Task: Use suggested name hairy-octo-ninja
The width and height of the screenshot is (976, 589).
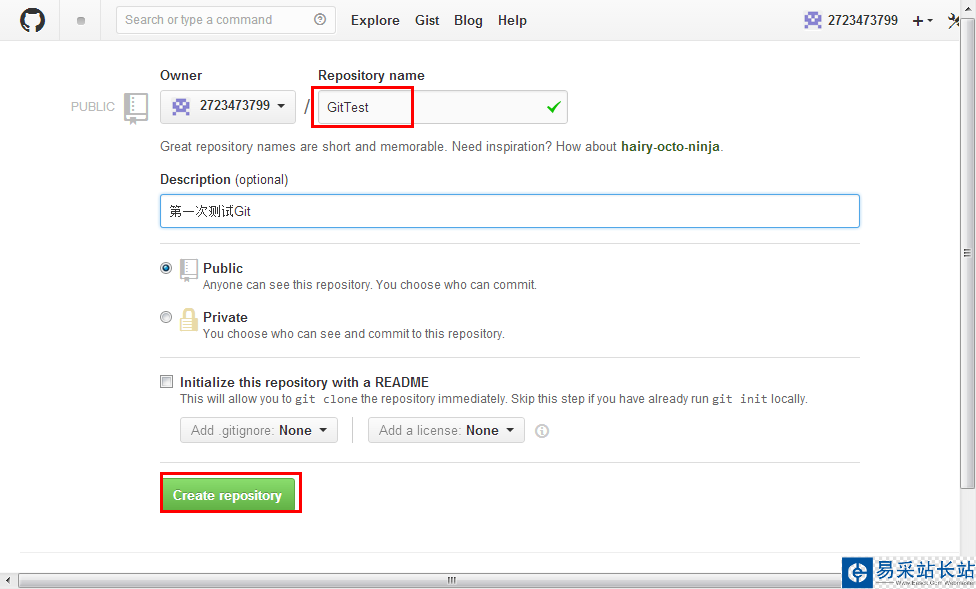Action: [670, 147]
